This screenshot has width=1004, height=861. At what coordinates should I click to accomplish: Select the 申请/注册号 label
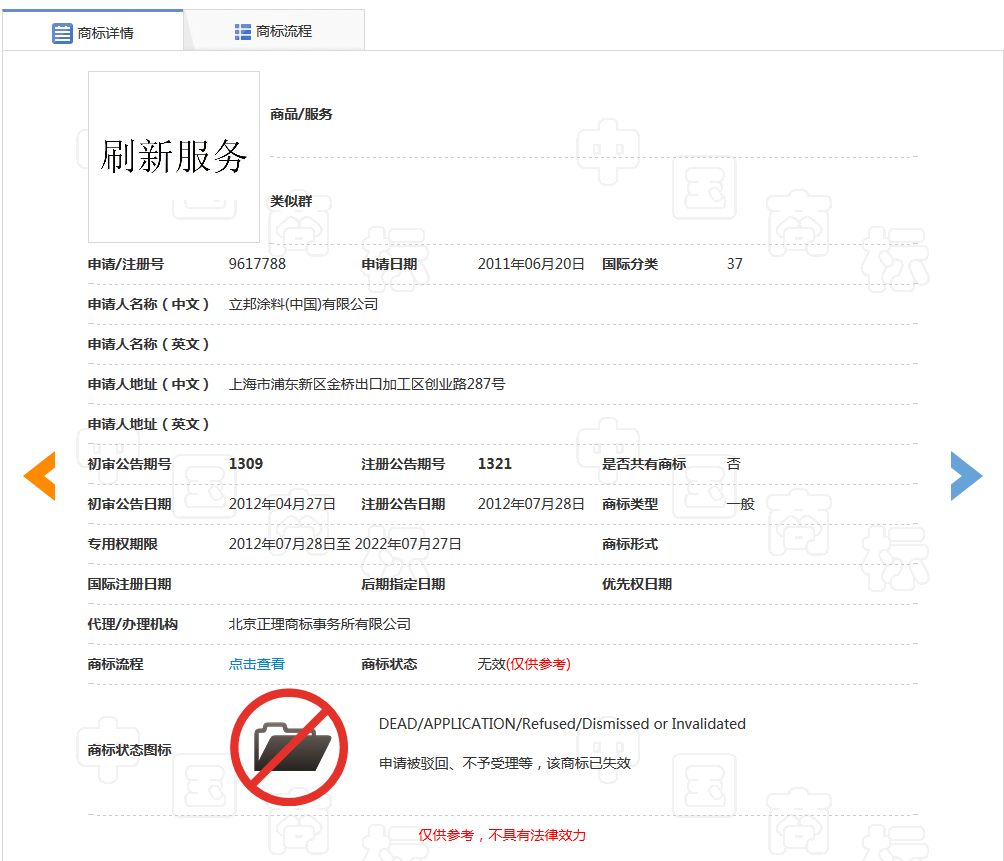tap(126, 264)
